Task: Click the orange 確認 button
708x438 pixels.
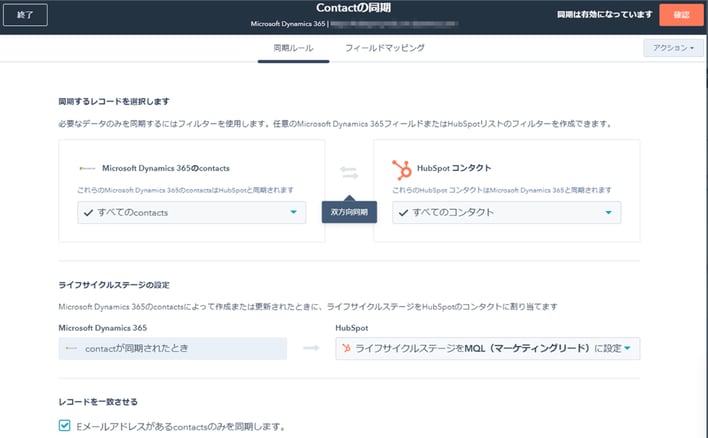Action: [x=681, y=15]
